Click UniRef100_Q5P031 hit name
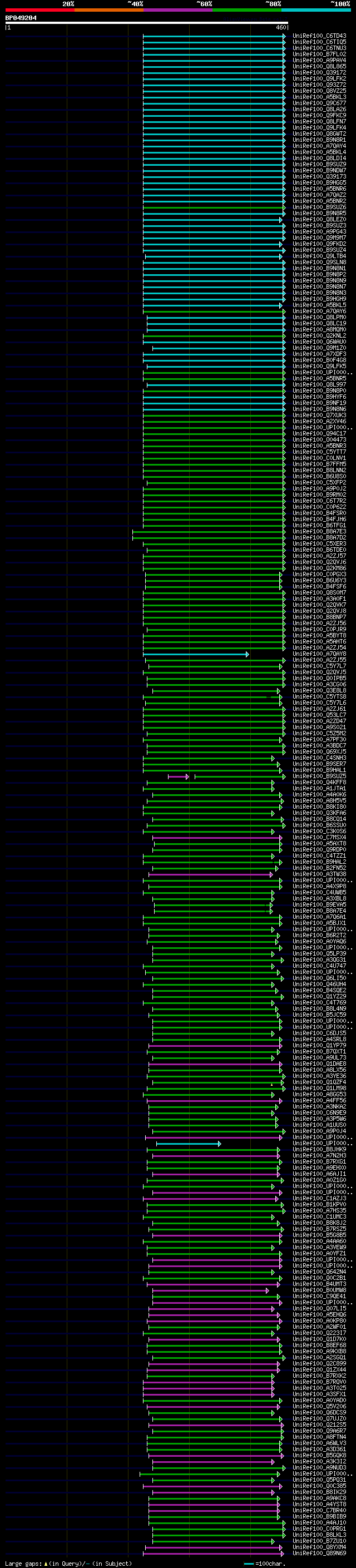This screenshot has width=356, height=1568. 319,1480
